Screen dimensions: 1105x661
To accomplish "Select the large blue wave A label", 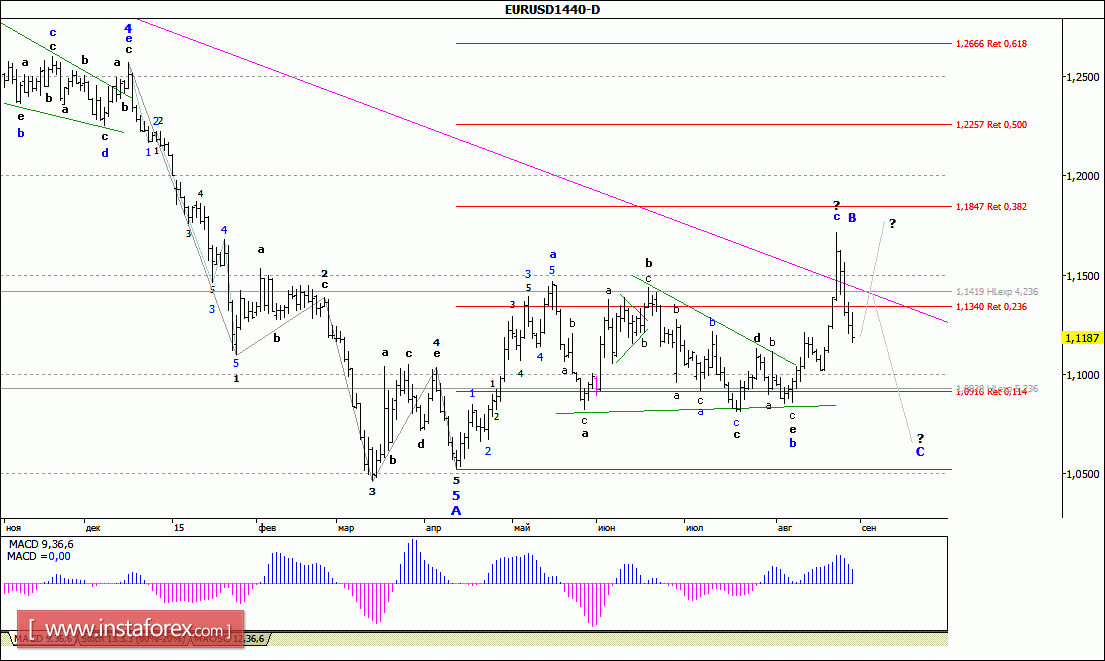I will click(x=456, y=510).
